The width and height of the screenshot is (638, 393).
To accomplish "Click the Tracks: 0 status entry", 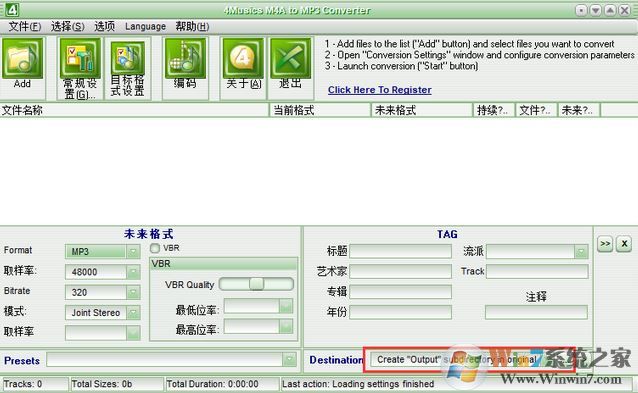I will coord(35,384).
